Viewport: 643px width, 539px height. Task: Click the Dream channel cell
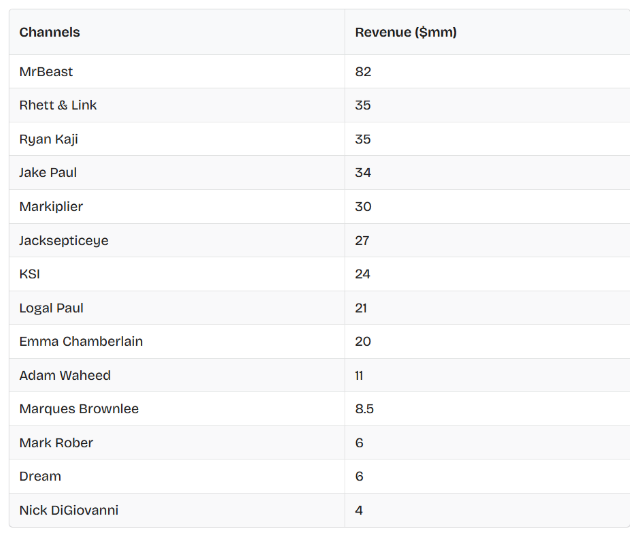point(40,476)
